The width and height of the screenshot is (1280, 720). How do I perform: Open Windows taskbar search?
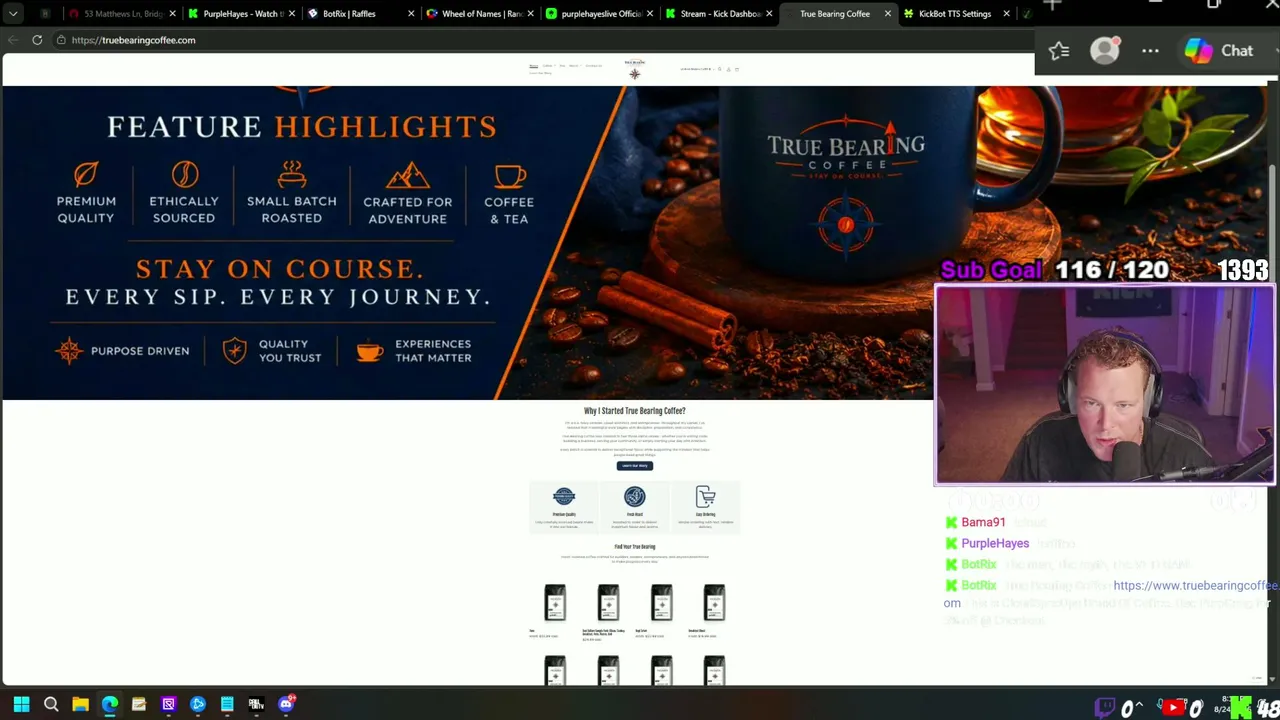[x=51, y=704]
